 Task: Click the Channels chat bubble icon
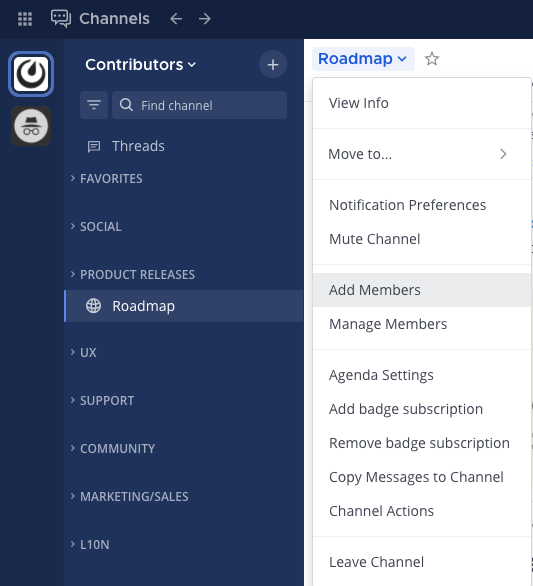[61, 18]
